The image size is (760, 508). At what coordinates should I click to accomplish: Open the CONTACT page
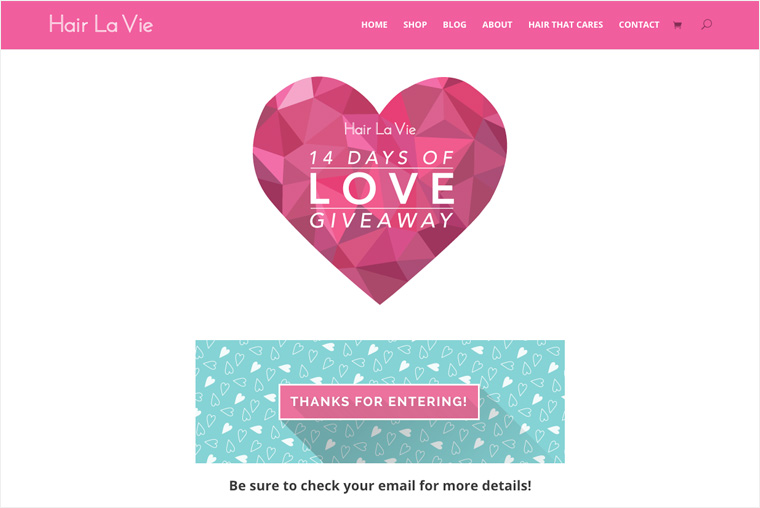(639, 25)
